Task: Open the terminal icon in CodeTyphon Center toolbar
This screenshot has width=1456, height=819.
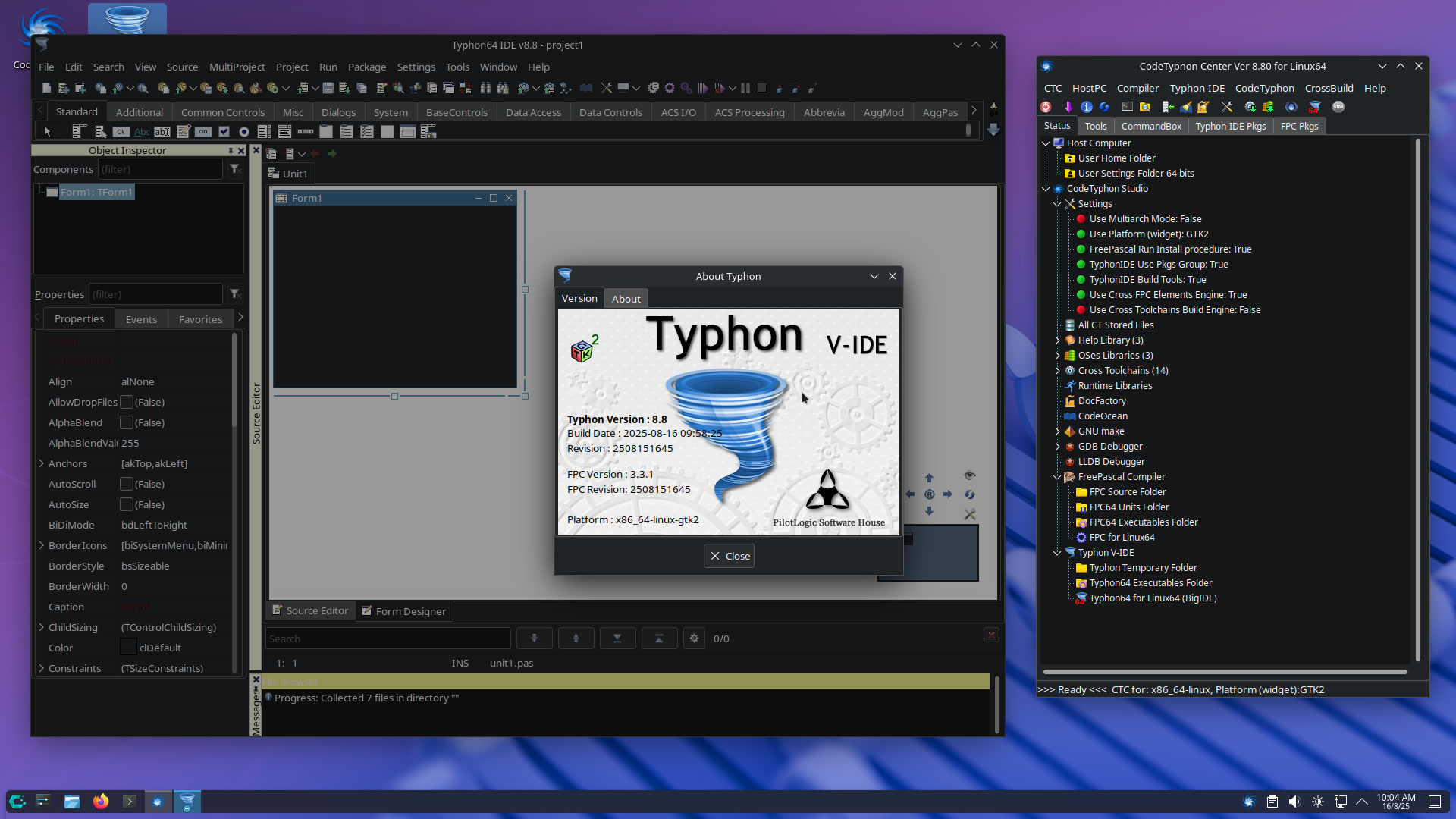Action: (1127, 107)
